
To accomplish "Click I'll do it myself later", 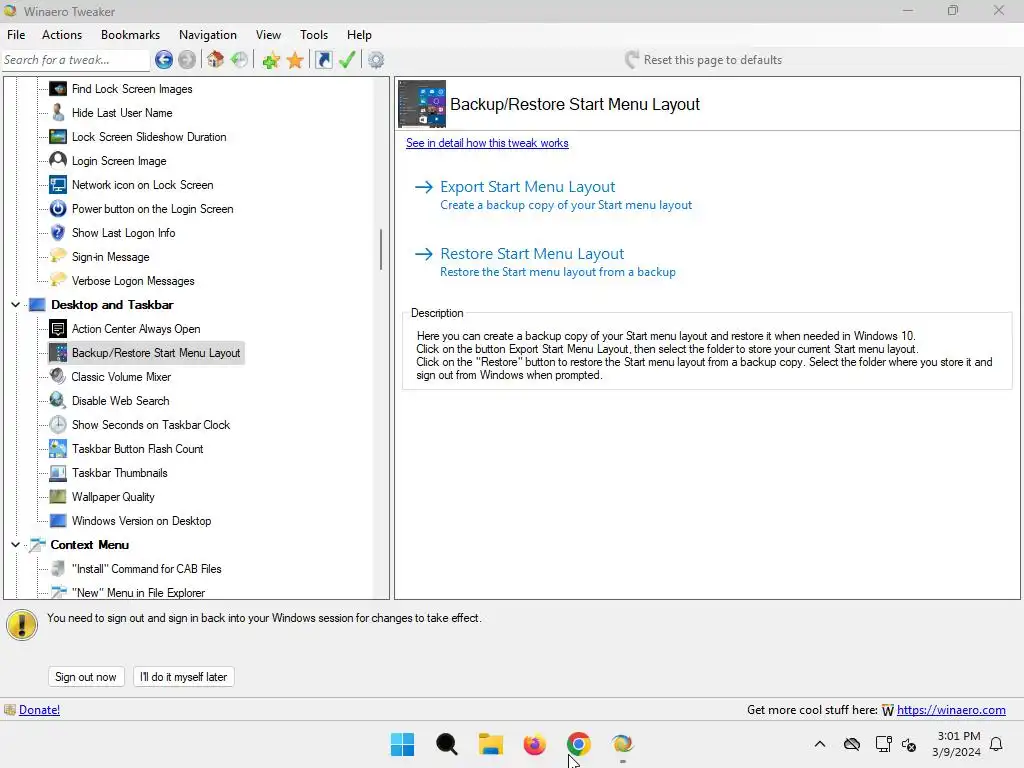I will click(x=184, y=677).
